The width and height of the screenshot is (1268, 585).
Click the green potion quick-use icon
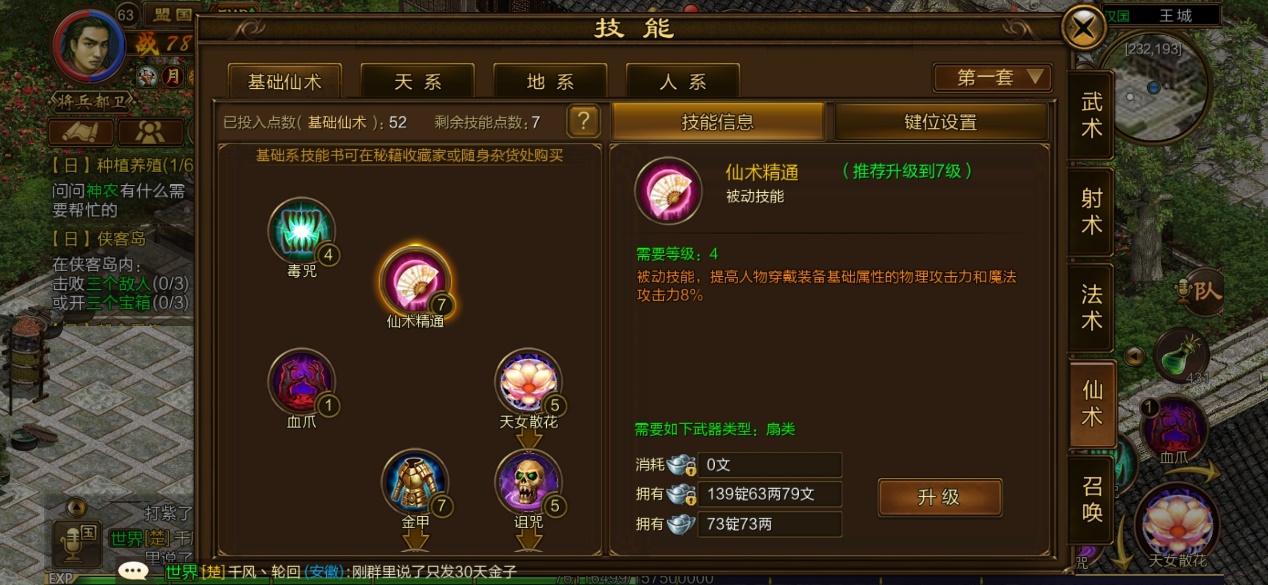point(1181,355)
